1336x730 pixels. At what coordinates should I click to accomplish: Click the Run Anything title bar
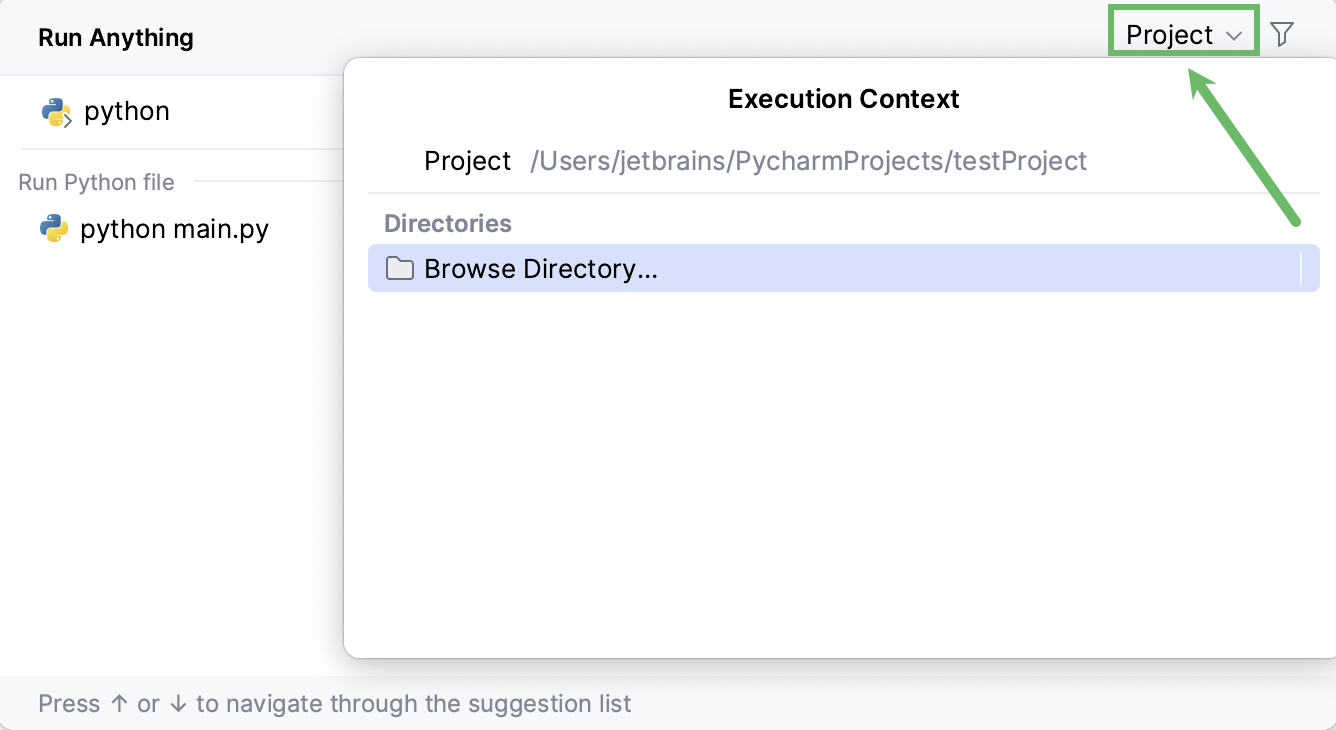tap(115, 37)
